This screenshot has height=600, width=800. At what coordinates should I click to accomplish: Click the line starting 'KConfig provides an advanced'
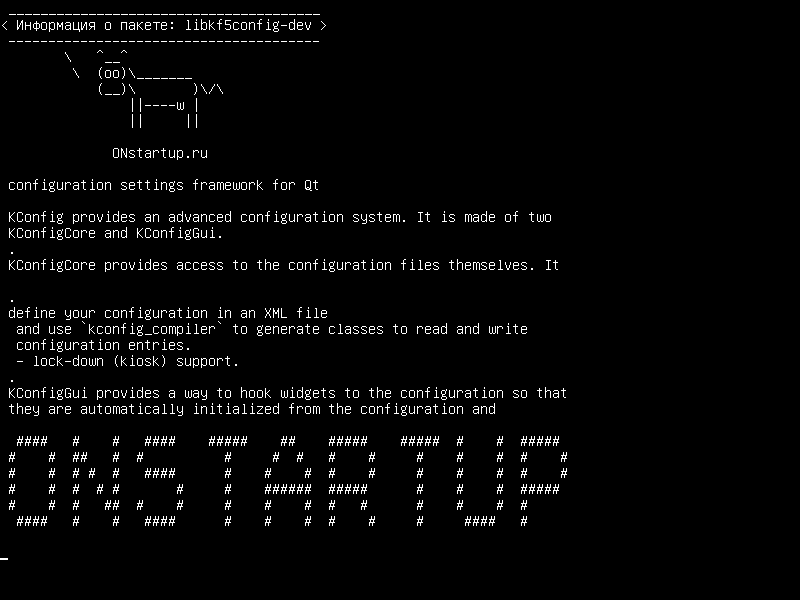[280, 217]
